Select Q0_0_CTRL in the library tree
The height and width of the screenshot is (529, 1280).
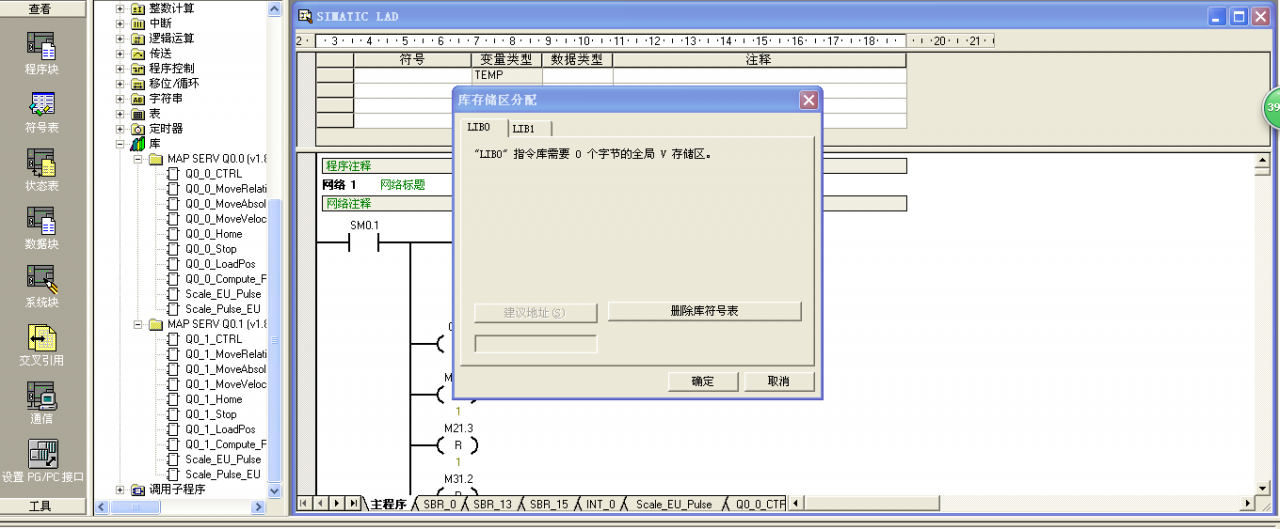click(x=213, y=174)
